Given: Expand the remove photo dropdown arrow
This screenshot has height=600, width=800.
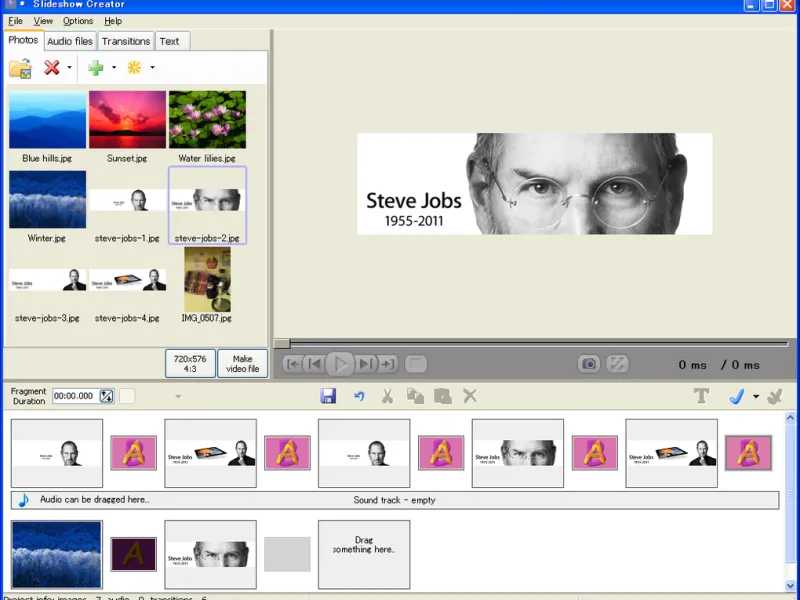Looking at the screenshot, I should point(69,67).
